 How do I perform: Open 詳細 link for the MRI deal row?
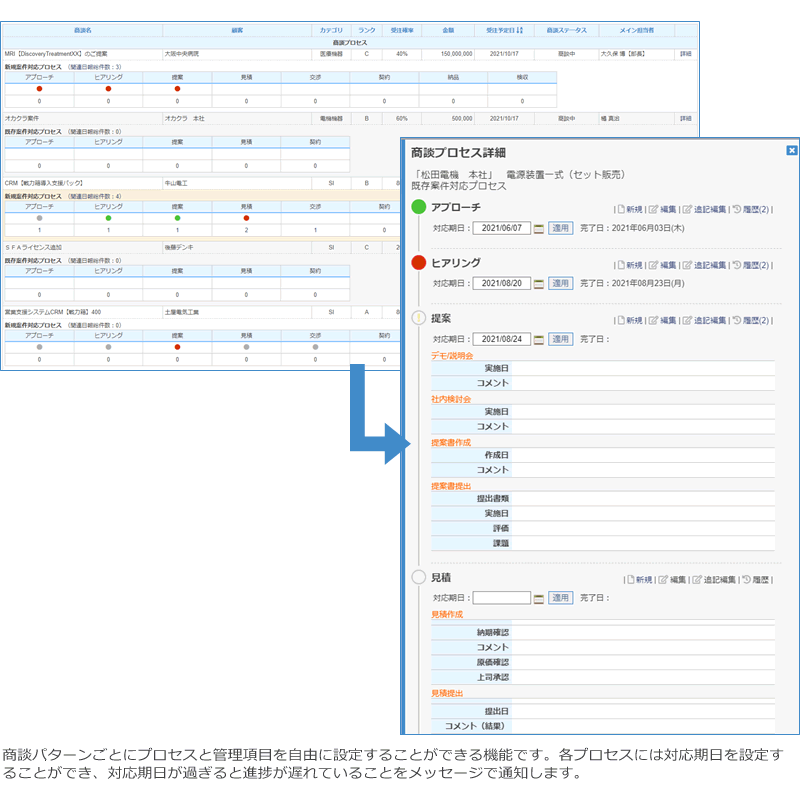[685, 54]
